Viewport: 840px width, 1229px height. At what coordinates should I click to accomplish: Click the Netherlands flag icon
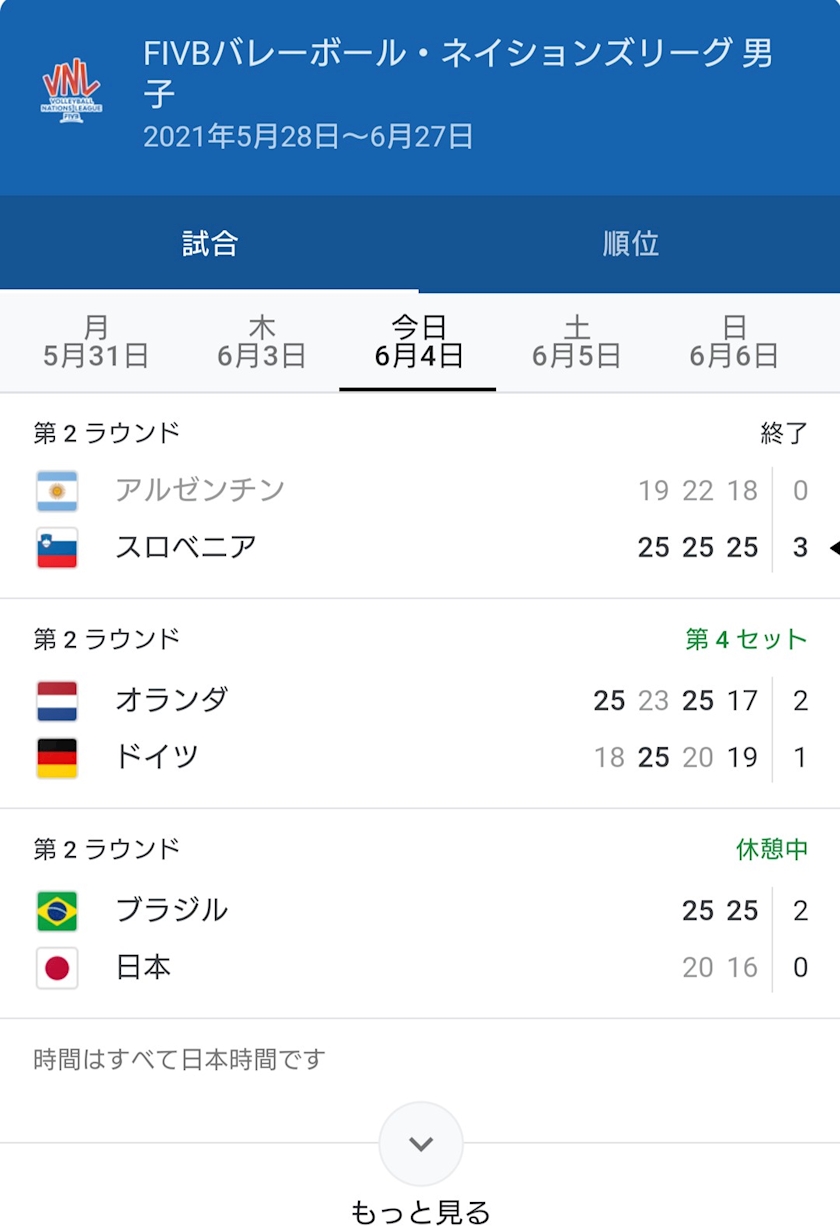[x=57, y=701]
